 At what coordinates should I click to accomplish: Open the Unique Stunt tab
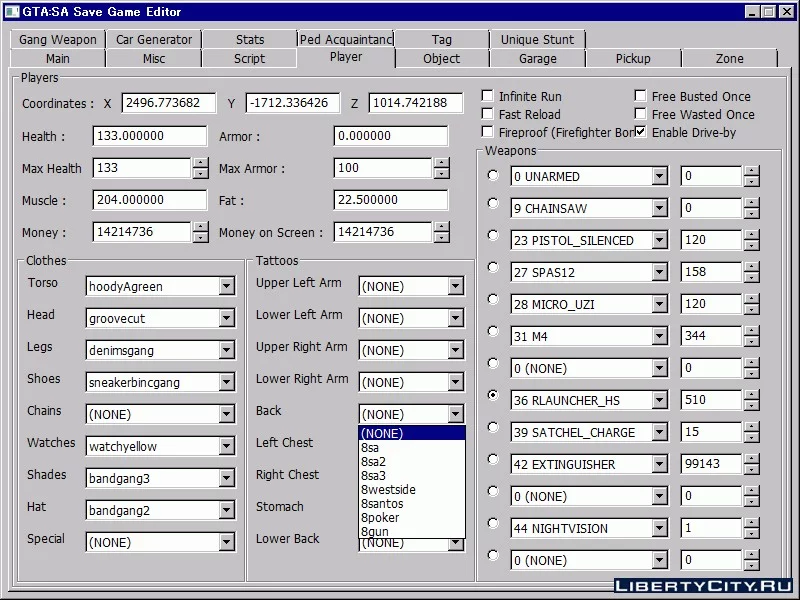(537, 39)
